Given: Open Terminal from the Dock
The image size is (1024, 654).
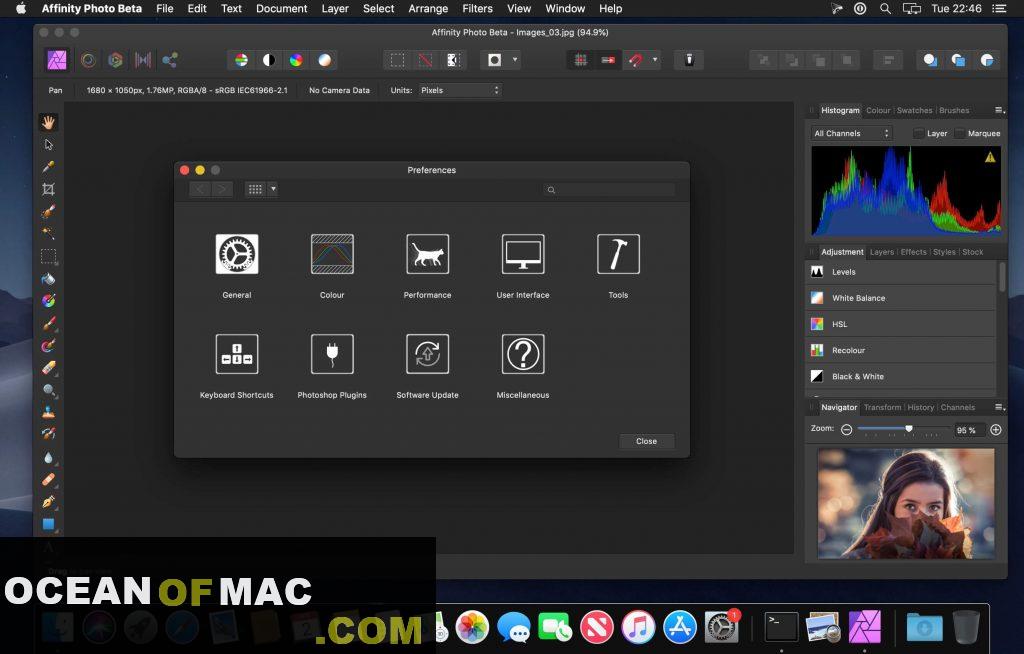Looking at the screenshot, I should (781, 628).
